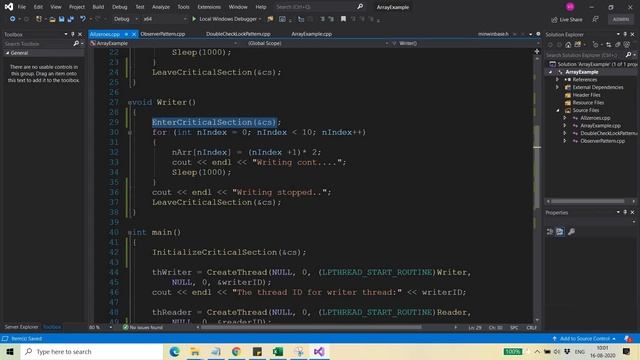Click the Solution Explorer Home icon
The width and height of the screenshot is (640, 360).
tap(568, 44)
